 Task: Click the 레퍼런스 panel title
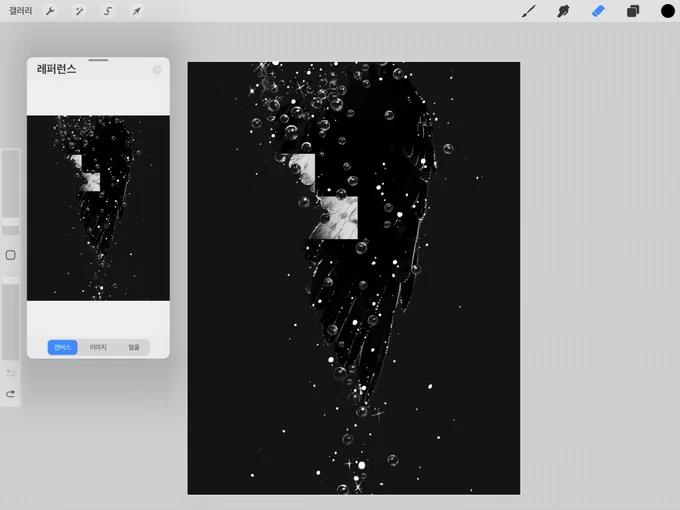(56, 69)
